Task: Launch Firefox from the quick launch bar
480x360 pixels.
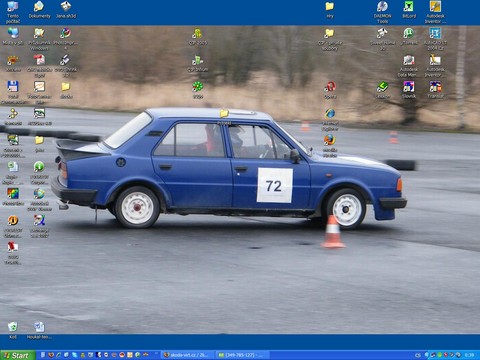Action: 51,355
